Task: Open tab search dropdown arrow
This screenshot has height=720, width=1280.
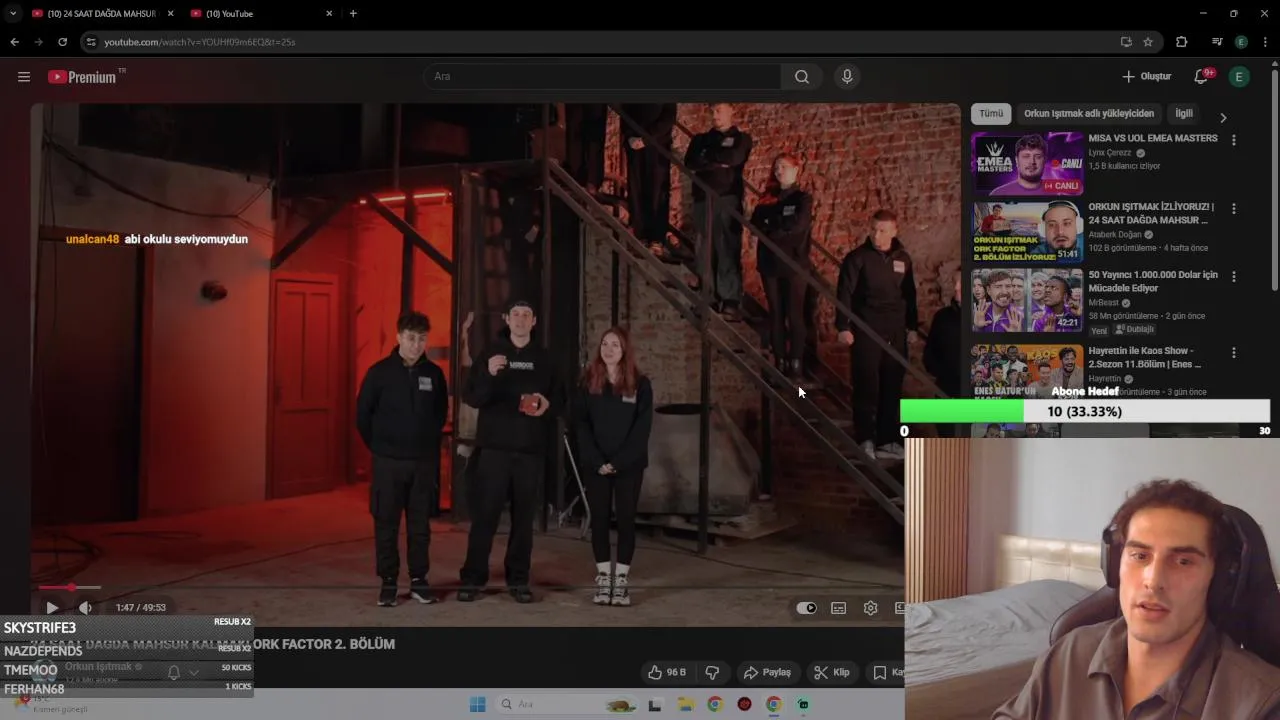Action: (13, 13)
